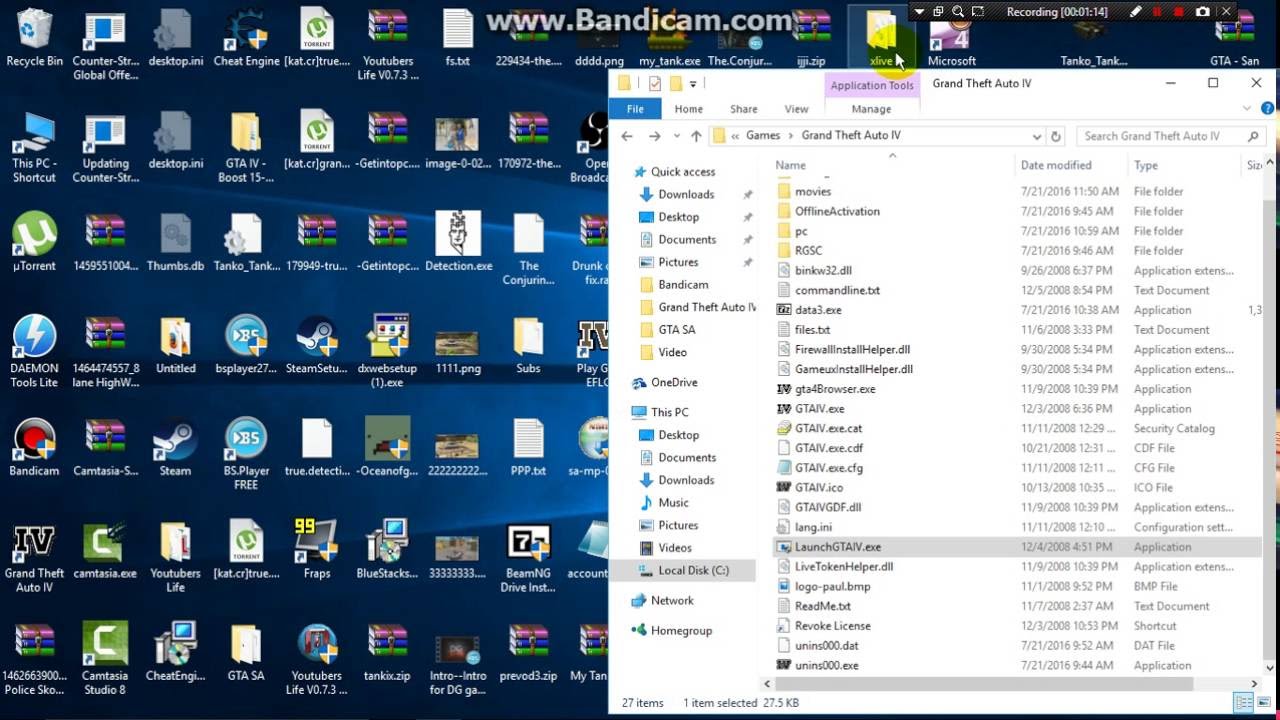Select the SteamSetu... installer desktop icon
The height and width of the screenshot is (720, 1280).
[316, 345]
